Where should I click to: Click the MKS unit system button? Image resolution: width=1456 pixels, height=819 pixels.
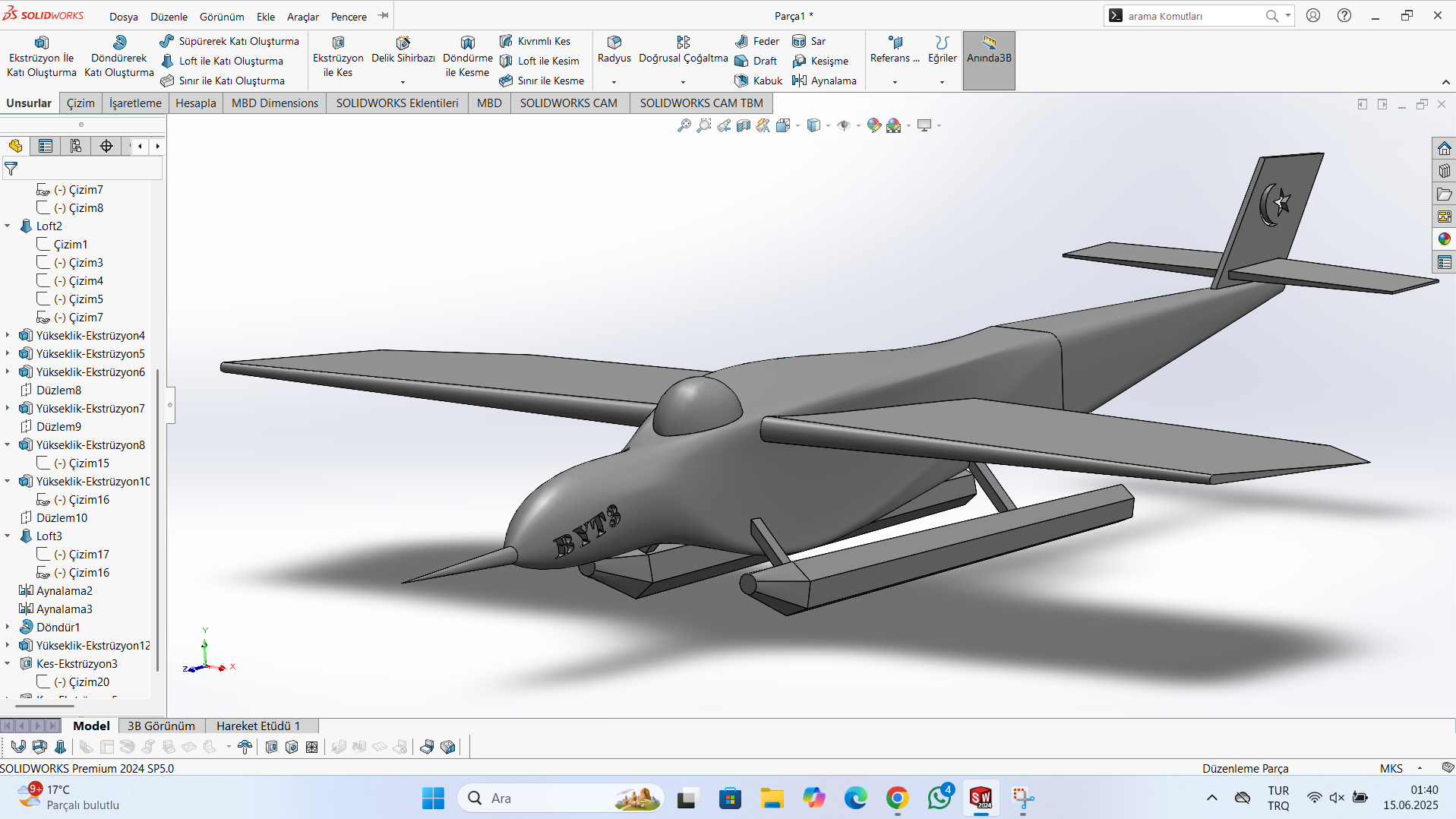1391,768
